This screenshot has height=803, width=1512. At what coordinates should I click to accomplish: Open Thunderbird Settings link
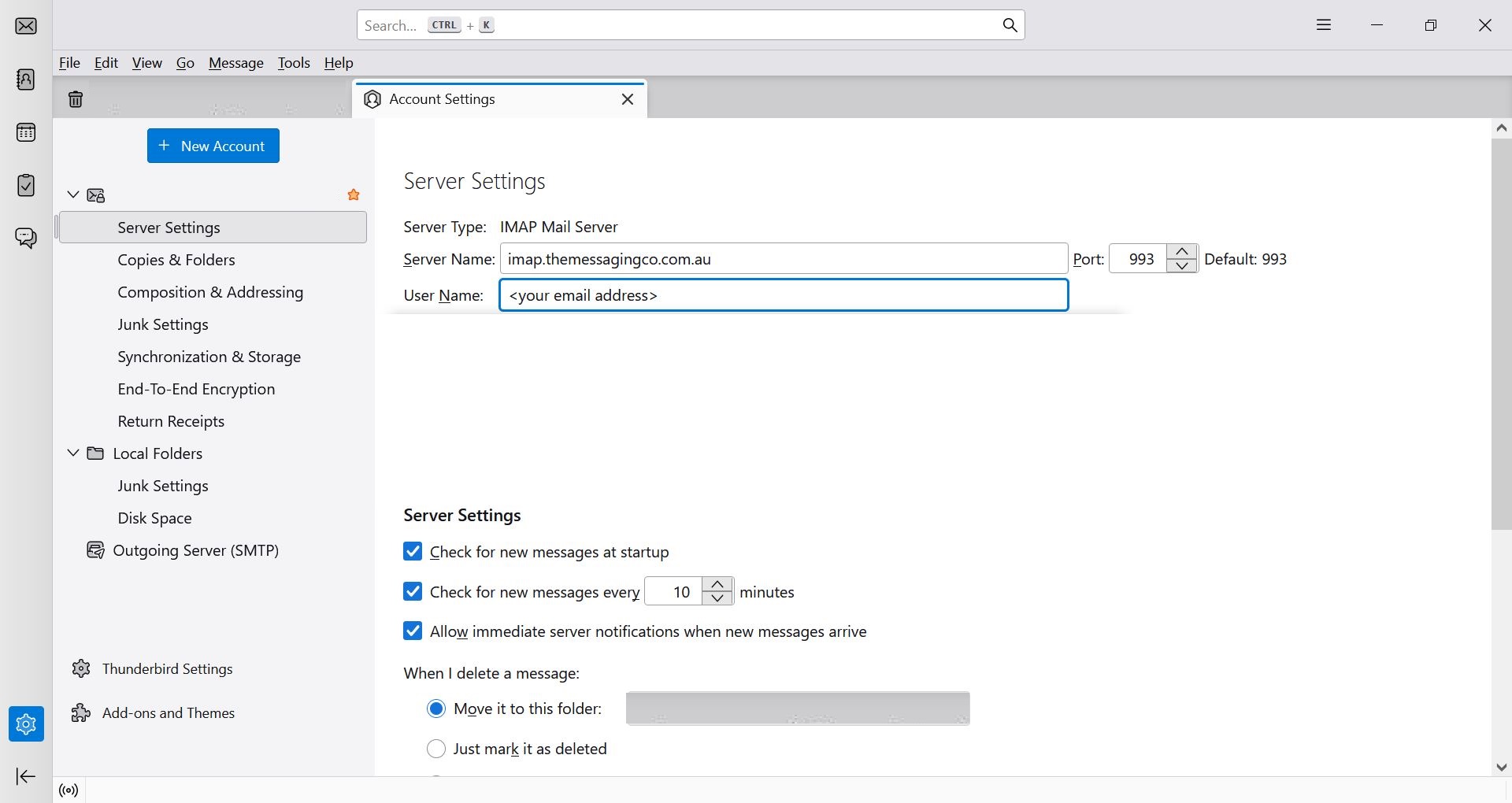coord(168,669)
